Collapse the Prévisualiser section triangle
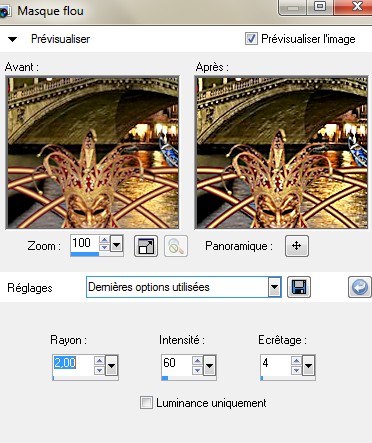 point(12,39)
